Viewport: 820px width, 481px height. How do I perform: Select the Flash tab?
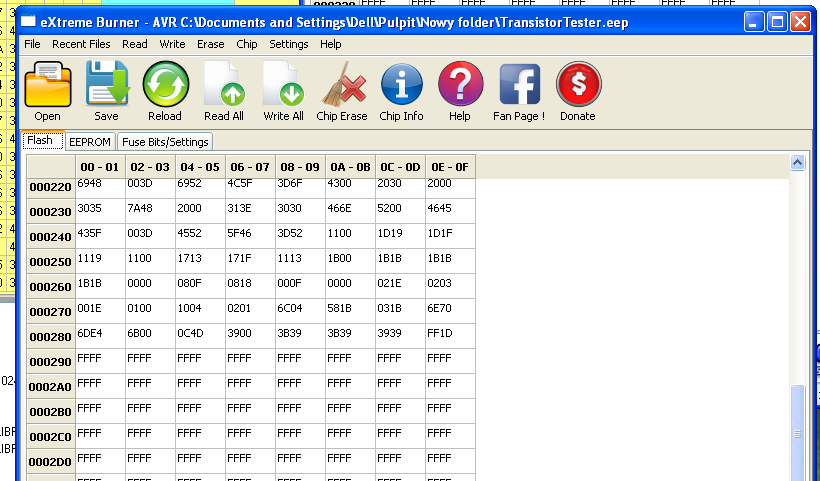pyautogui.click(x=40, y=141)
